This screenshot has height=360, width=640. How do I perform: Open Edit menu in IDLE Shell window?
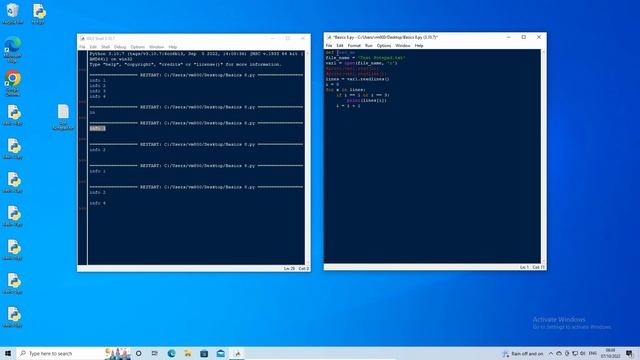click(93, 47)
